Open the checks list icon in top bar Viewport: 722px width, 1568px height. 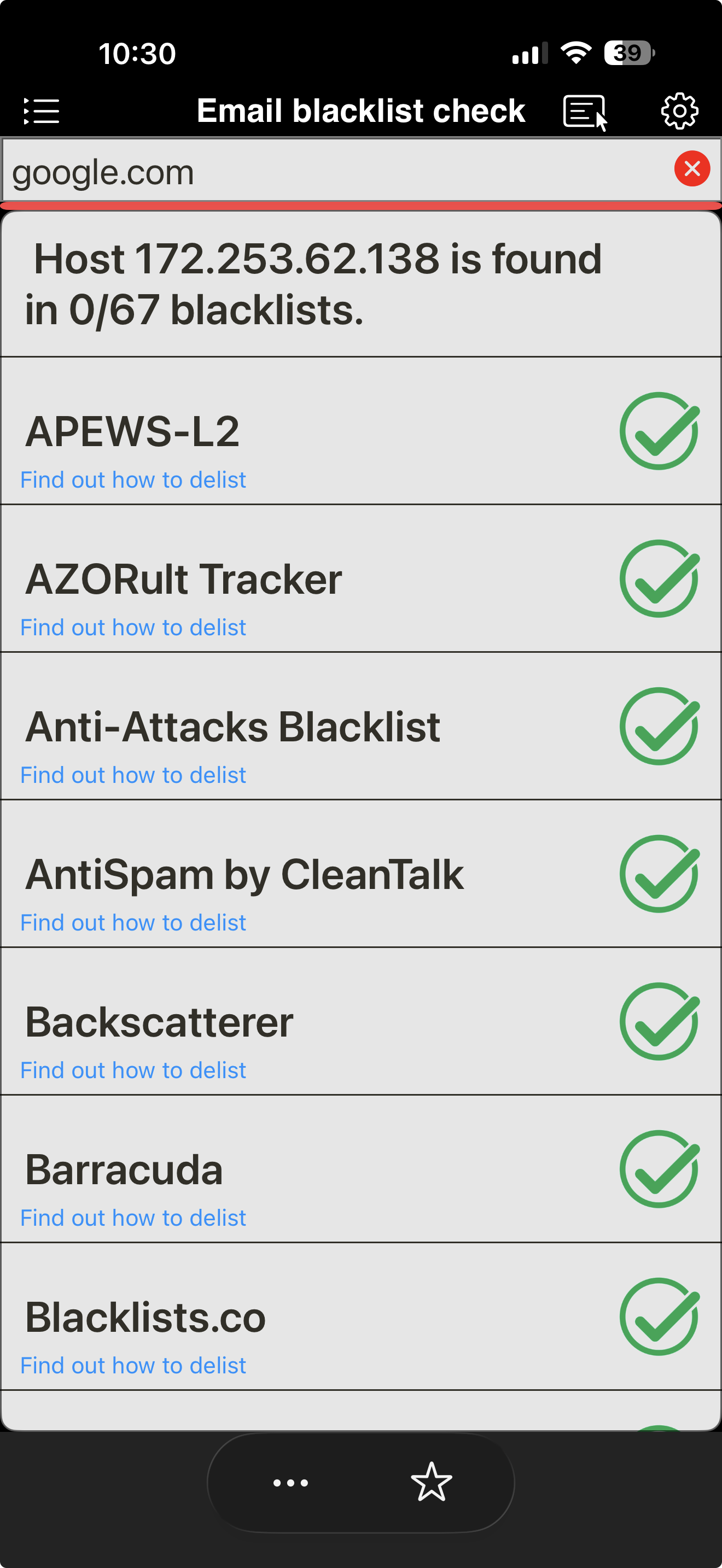41,110
